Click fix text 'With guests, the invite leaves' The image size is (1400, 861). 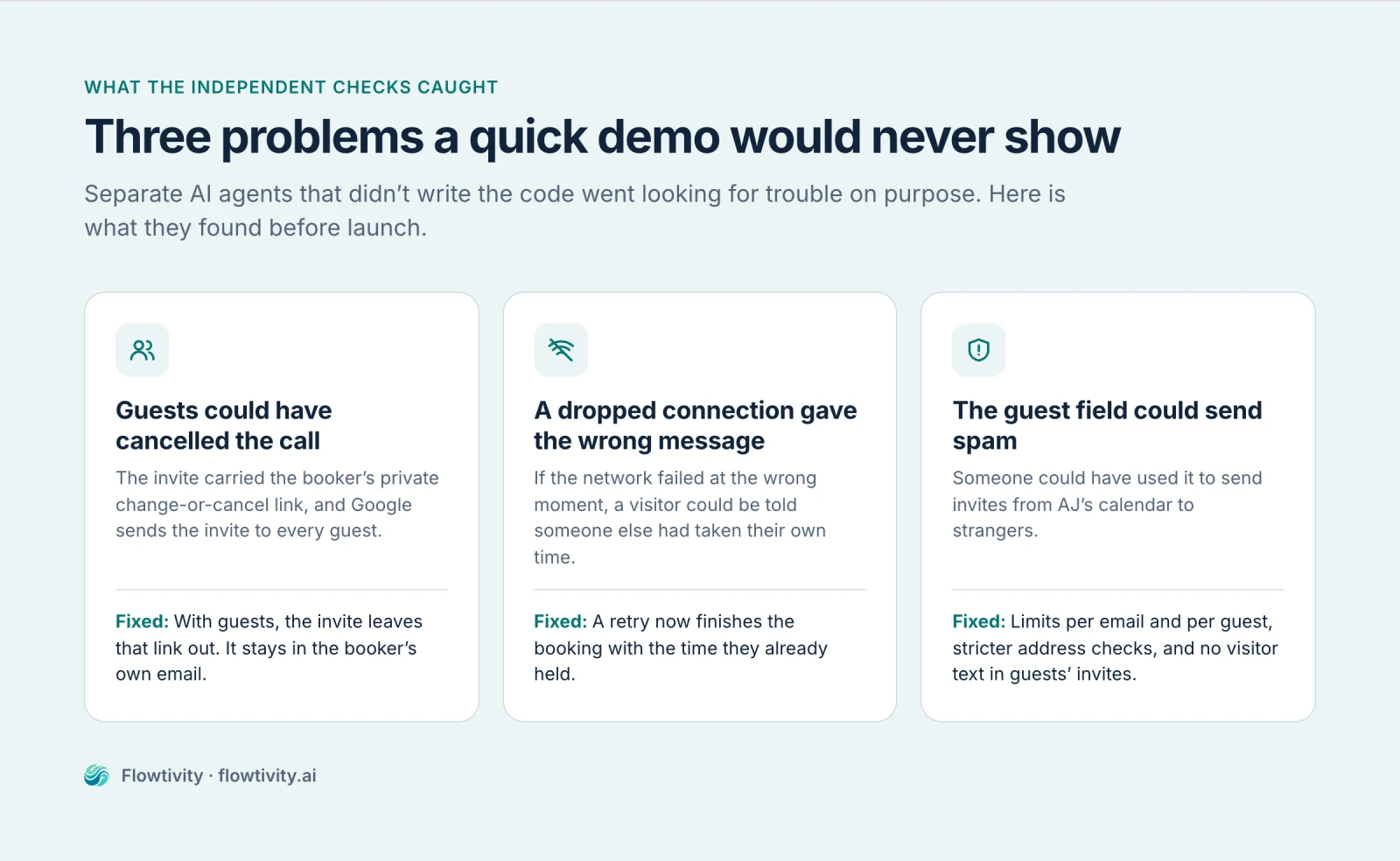pyautogui.click(x=298, y=621)
